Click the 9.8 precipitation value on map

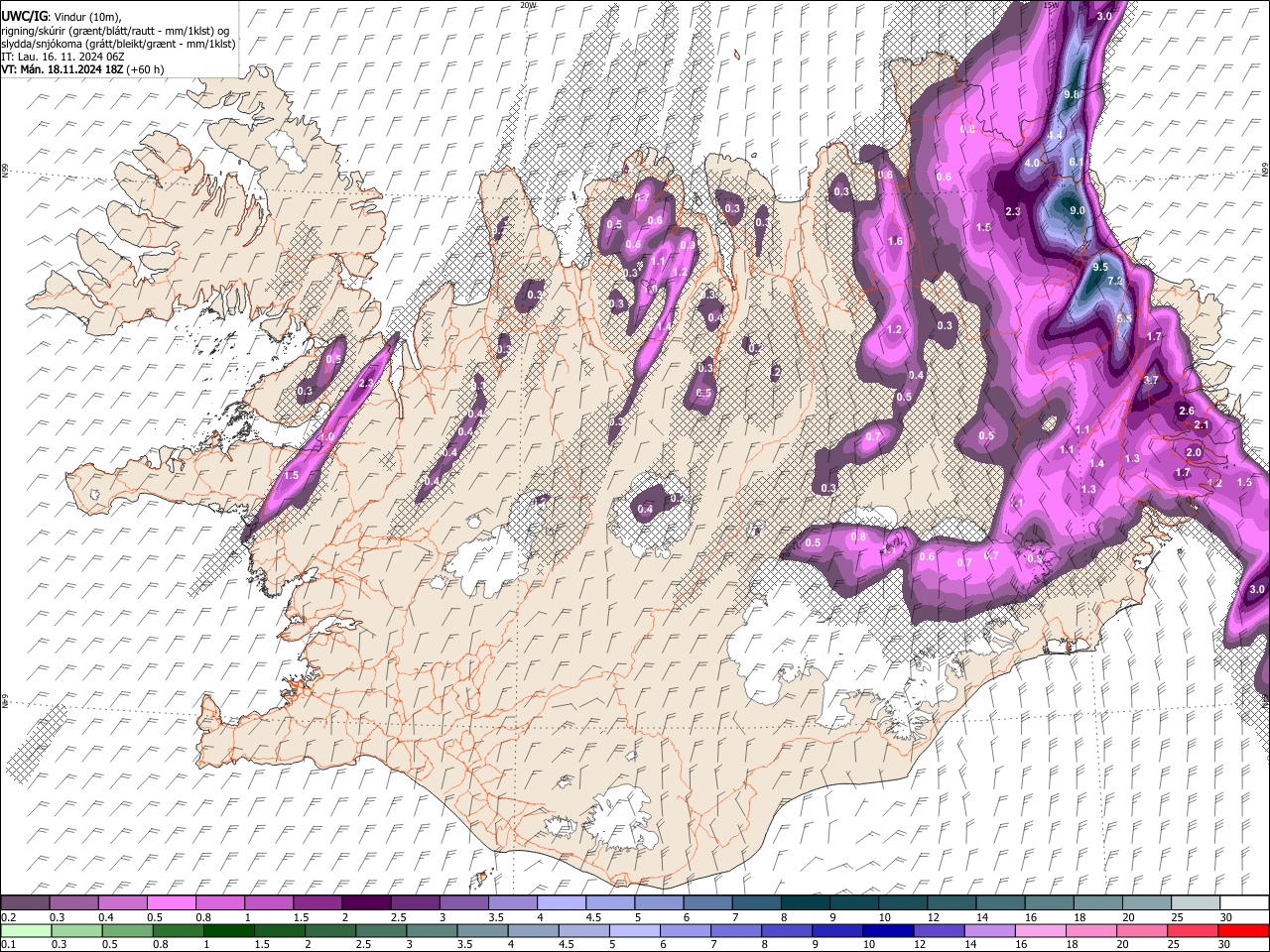1072,94
